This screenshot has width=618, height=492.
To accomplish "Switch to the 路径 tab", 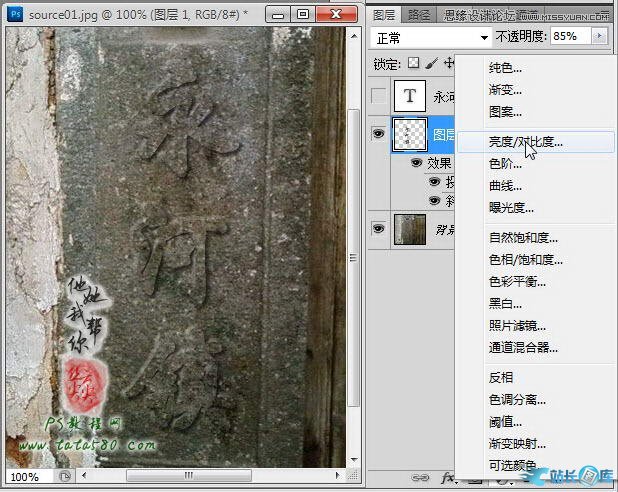I will tap(420, 15).
